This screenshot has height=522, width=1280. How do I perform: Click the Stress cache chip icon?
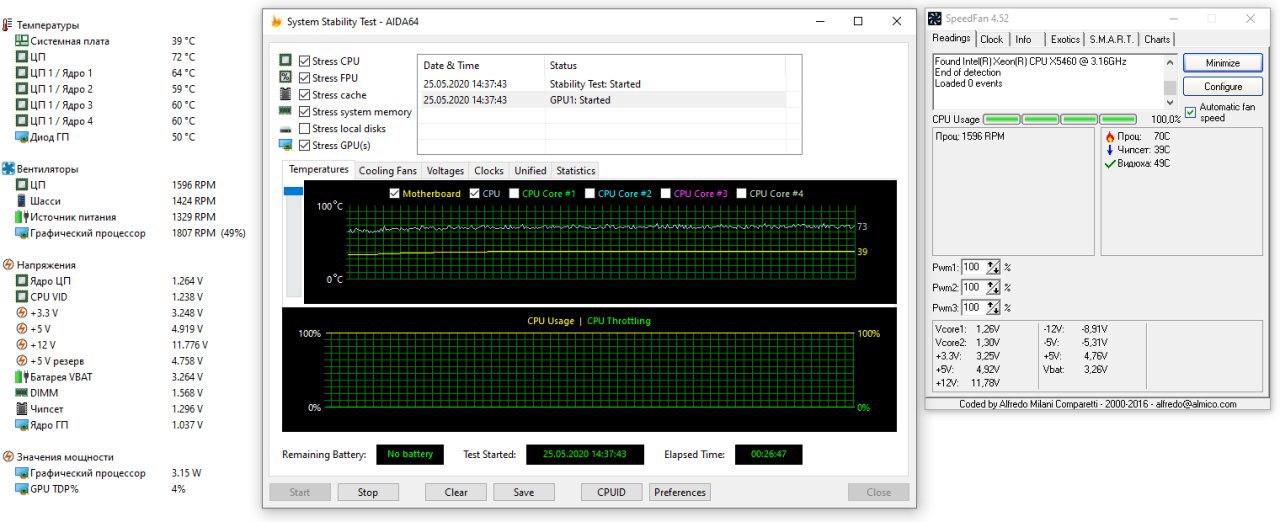285,95
